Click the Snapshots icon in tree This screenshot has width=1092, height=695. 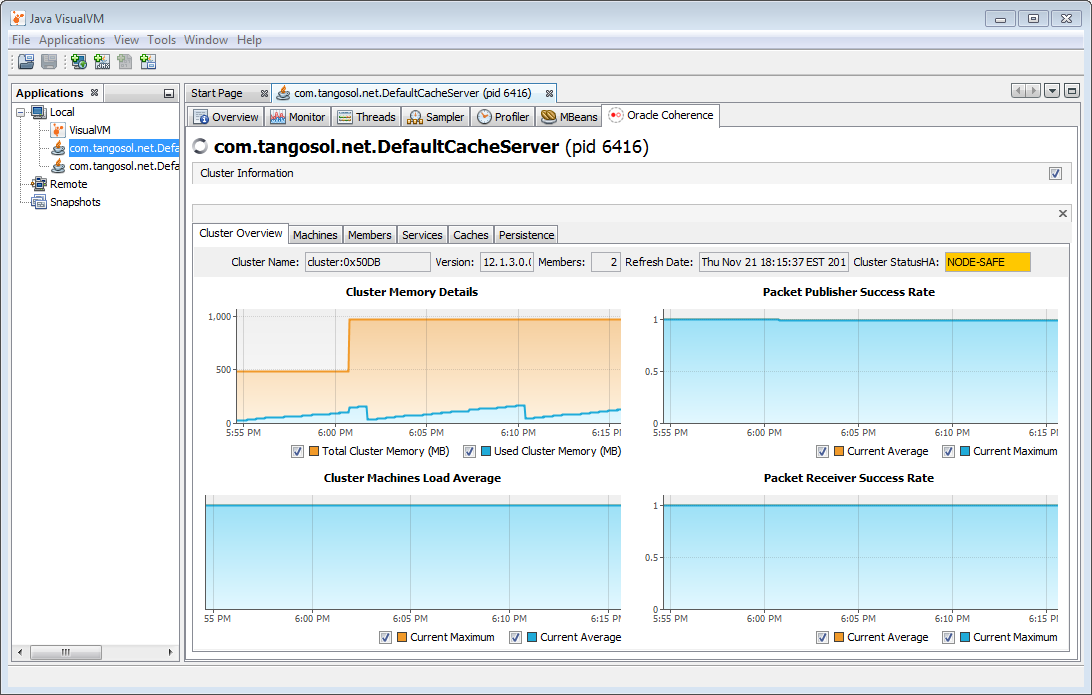39,202
